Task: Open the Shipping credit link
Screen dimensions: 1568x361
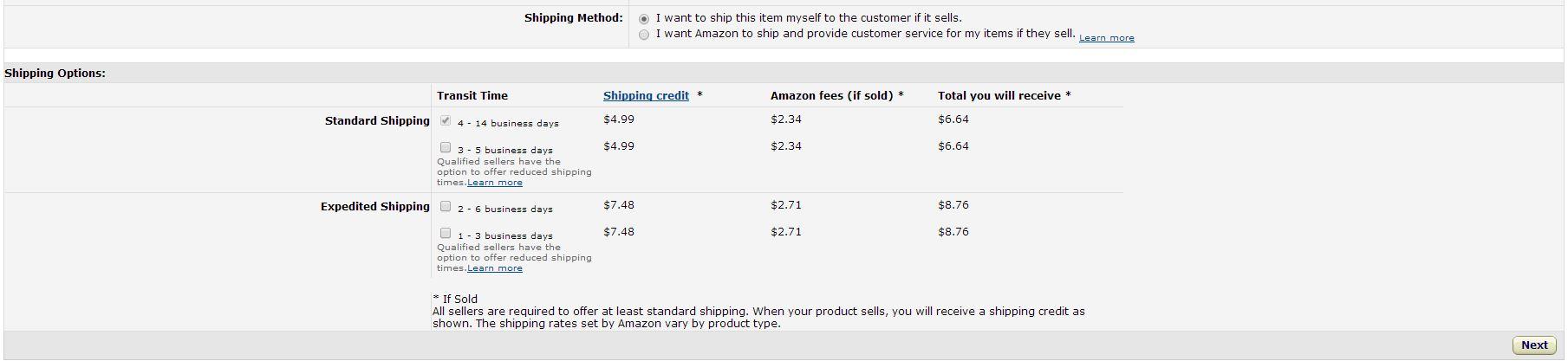Action: pyautogui.click(x=646, y=96)
